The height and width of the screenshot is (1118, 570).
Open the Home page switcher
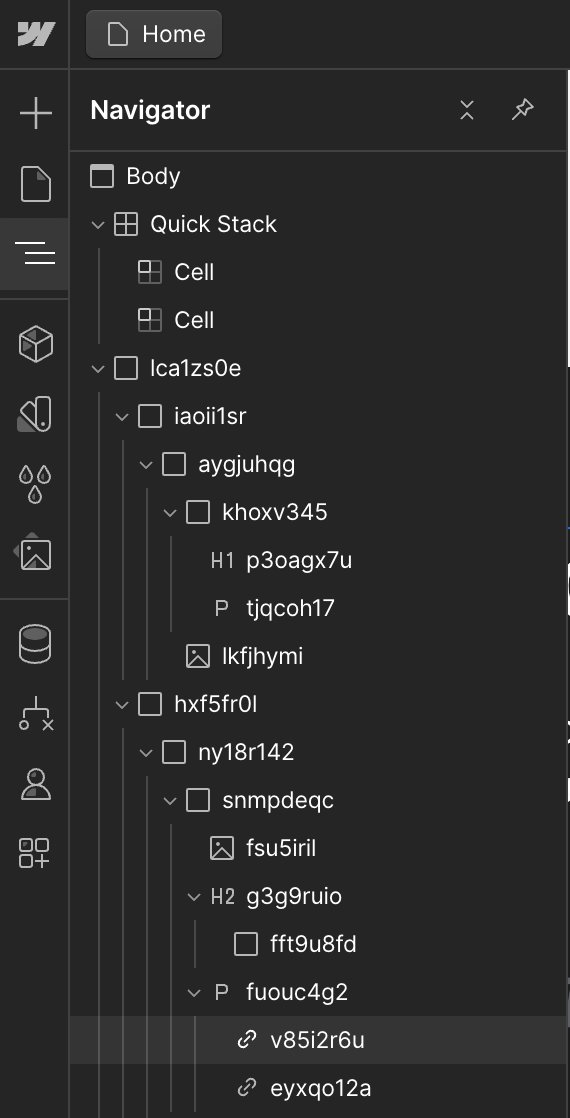(154, 34)
